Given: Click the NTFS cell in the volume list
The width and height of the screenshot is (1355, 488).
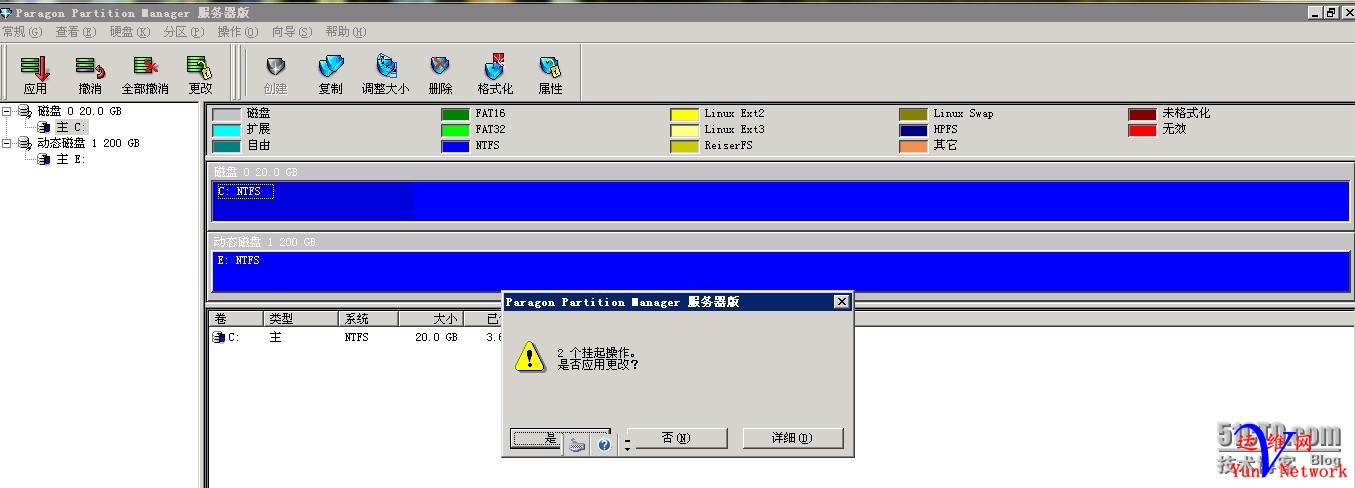Looking at the screenshot, I should (357, 338).
